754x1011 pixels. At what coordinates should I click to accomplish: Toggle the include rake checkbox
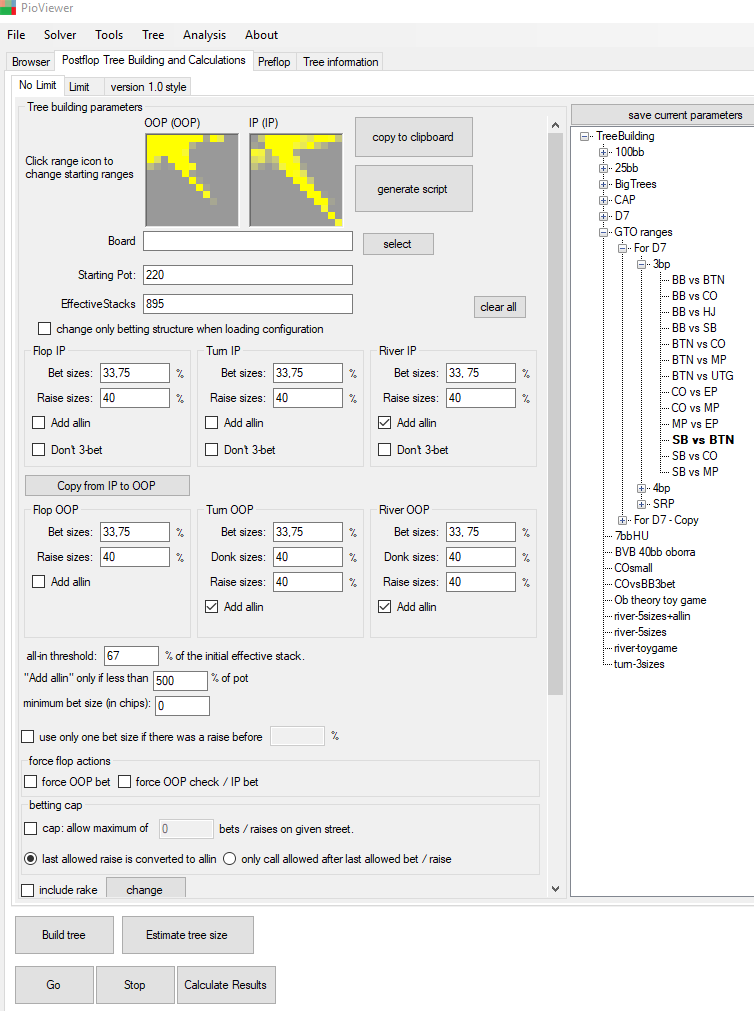point(28,890)
